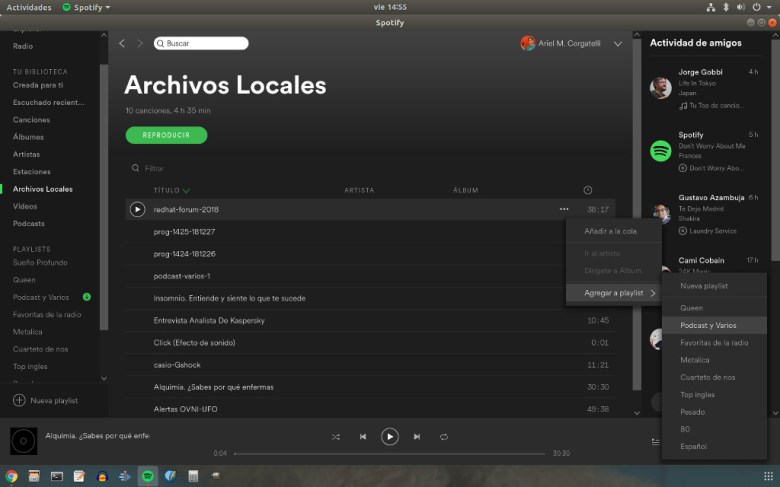Click the Spotify logo in friend activity

(x=661, y=151)
